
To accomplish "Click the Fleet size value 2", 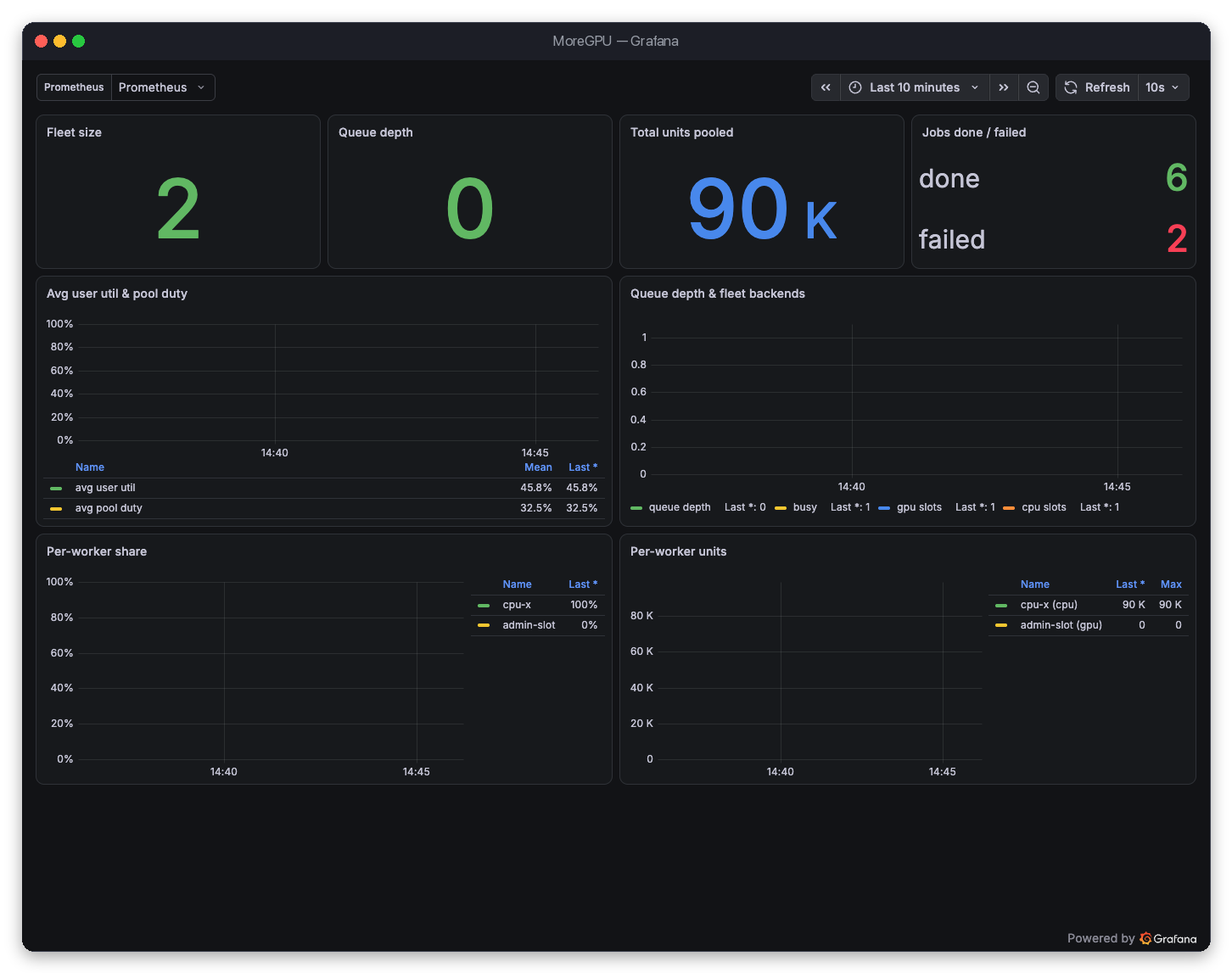I will click(x=178, y=209).
